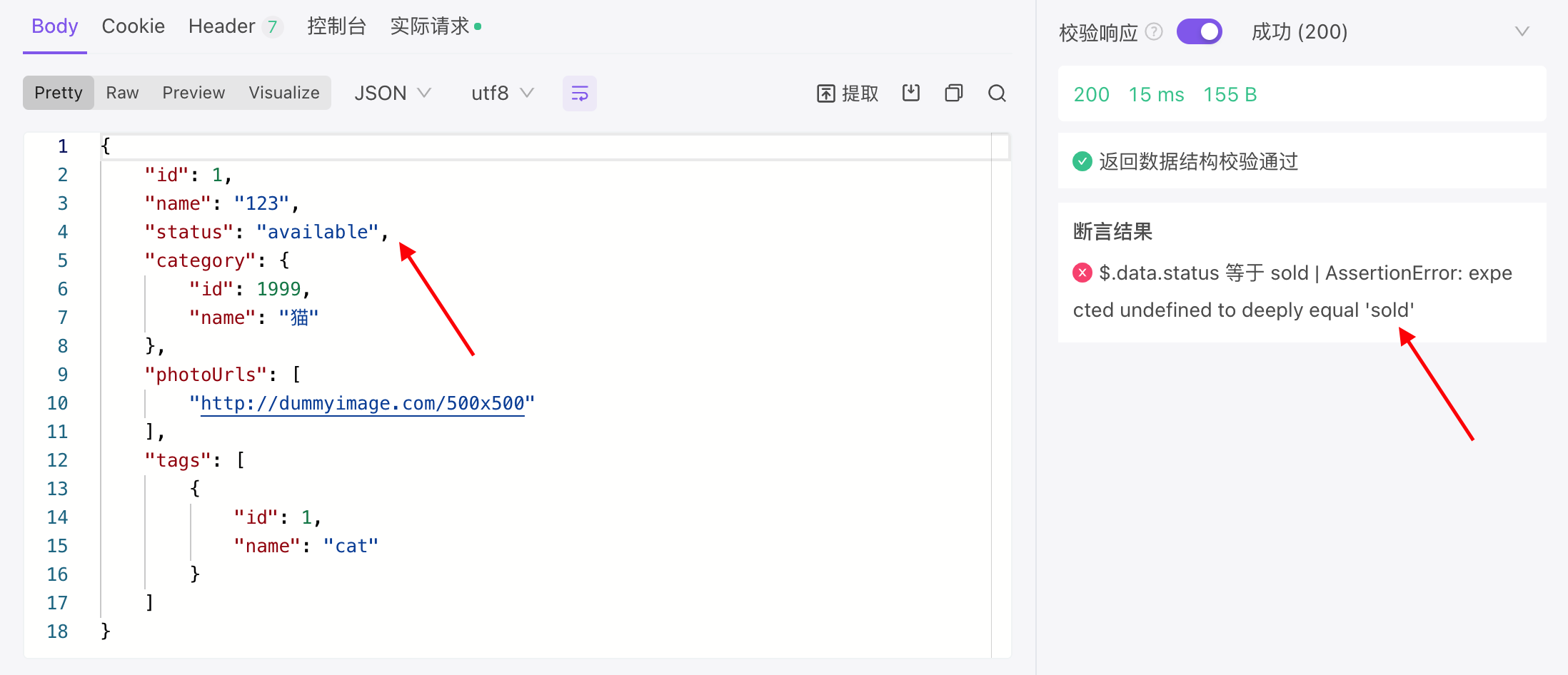1568x675 pixels.
Task: Open the 实际请求 tab
Action: tap(430, 26)
